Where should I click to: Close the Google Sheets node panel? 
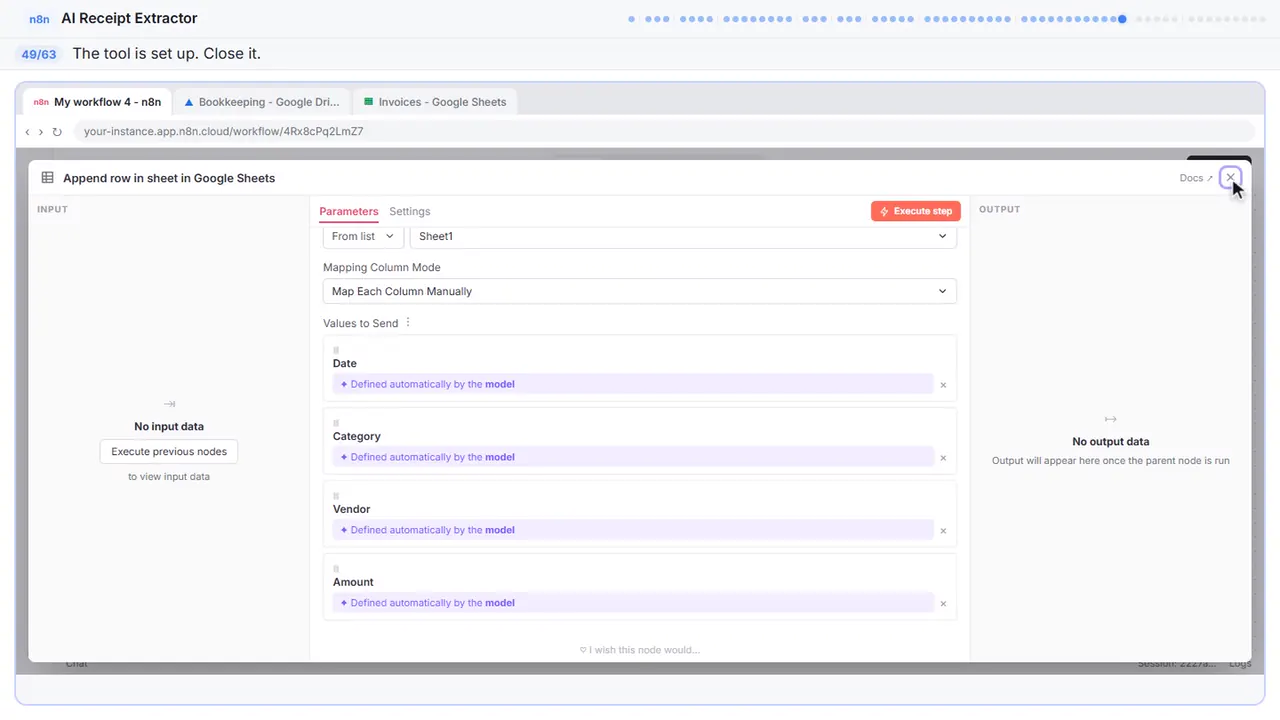[1231, 177]
